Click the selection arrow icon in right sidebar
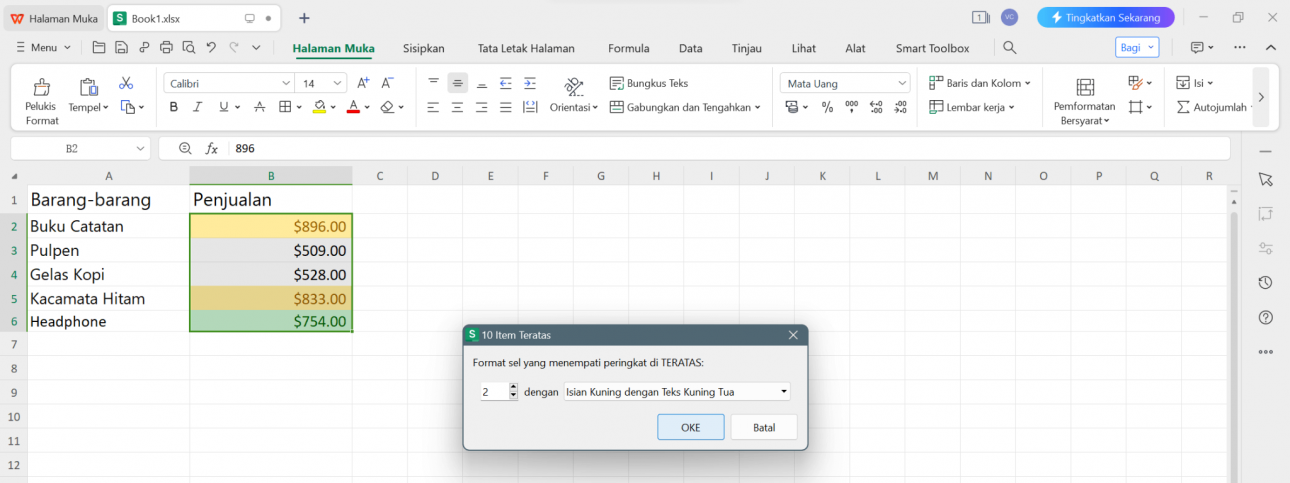 [1265, 179]
